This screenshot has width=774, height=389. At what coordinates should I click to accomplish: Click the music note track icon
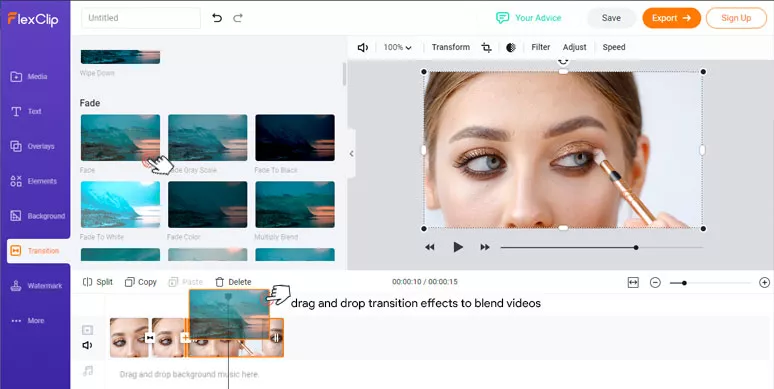pos(88,371)
